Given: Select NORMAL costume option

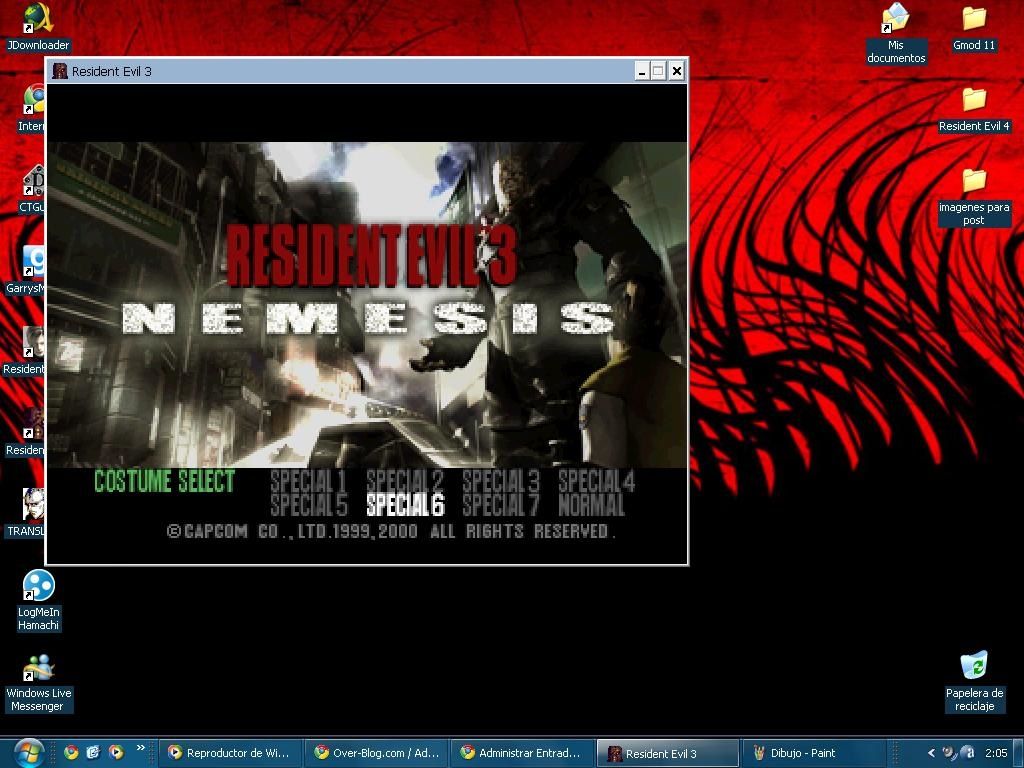Looking at the screenshot, I should 592,505.
